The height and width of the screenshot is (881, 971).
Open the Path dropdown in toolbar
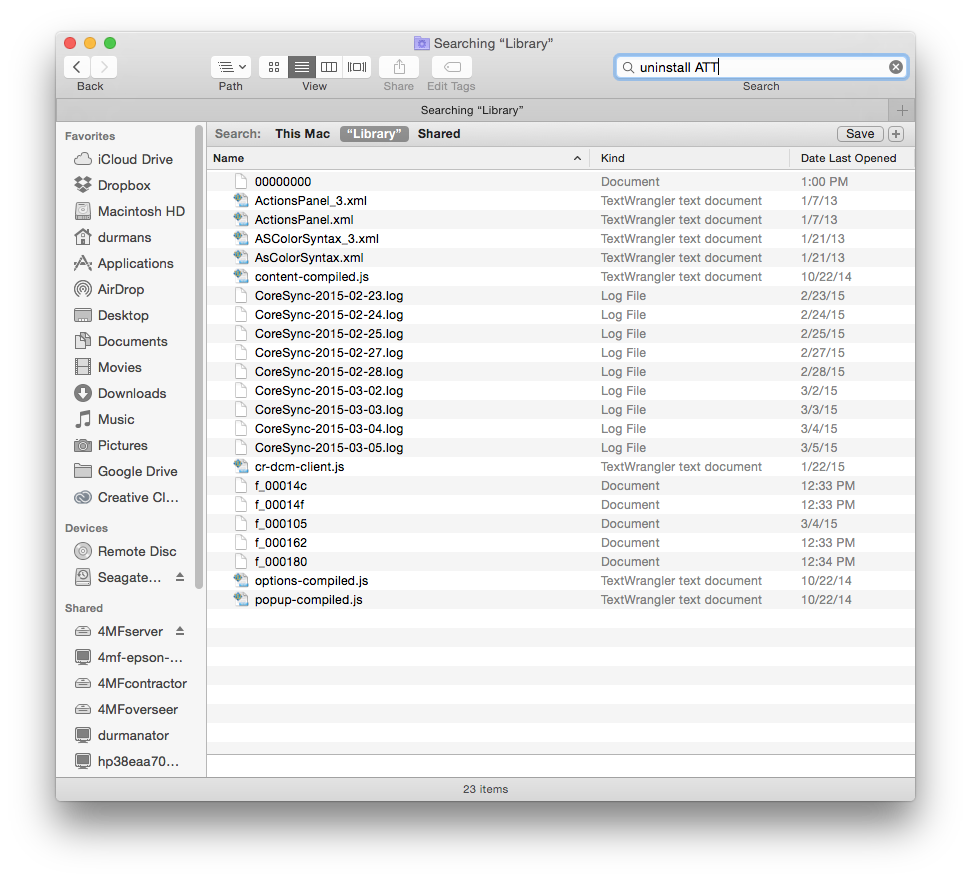pyautogui.click(x=231, y=67)
